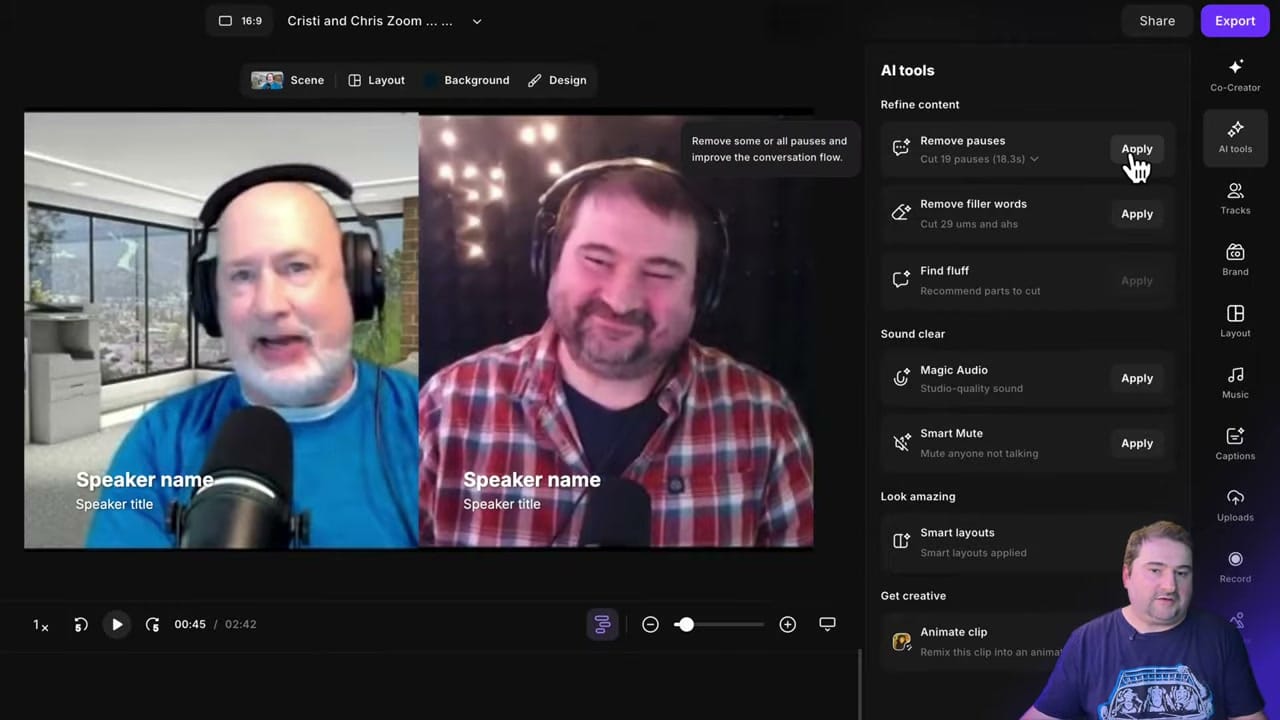Click the Smart layouts icon
Viewport: 1280px width, 720px height.
point(901,541)
